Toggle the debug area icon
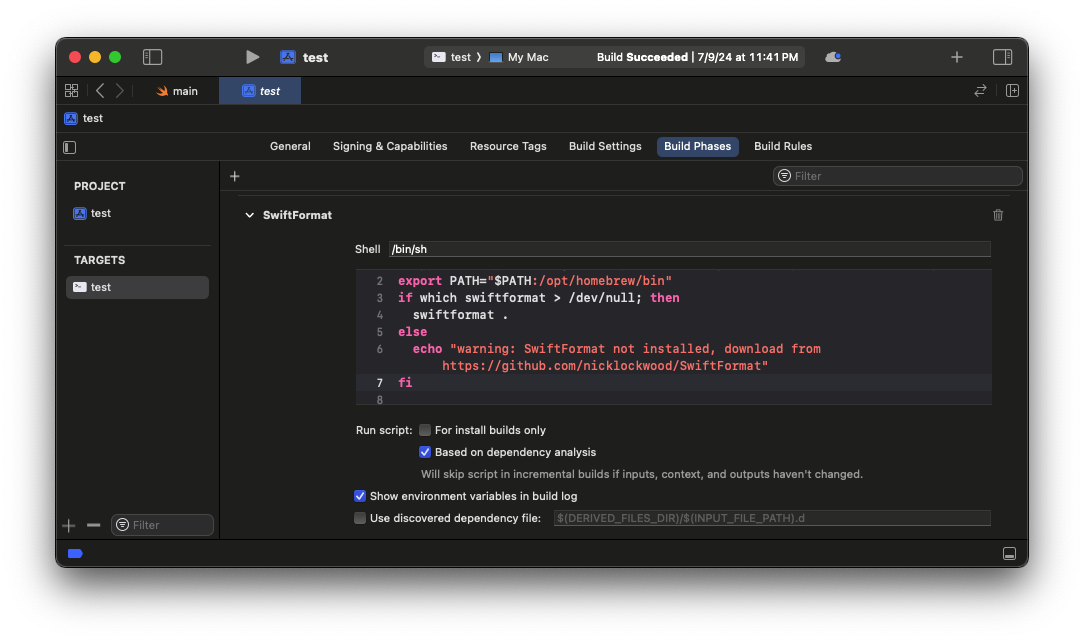Image resolution: width=1084 pixels, height=641 pixels. [x=1009, y=553]
